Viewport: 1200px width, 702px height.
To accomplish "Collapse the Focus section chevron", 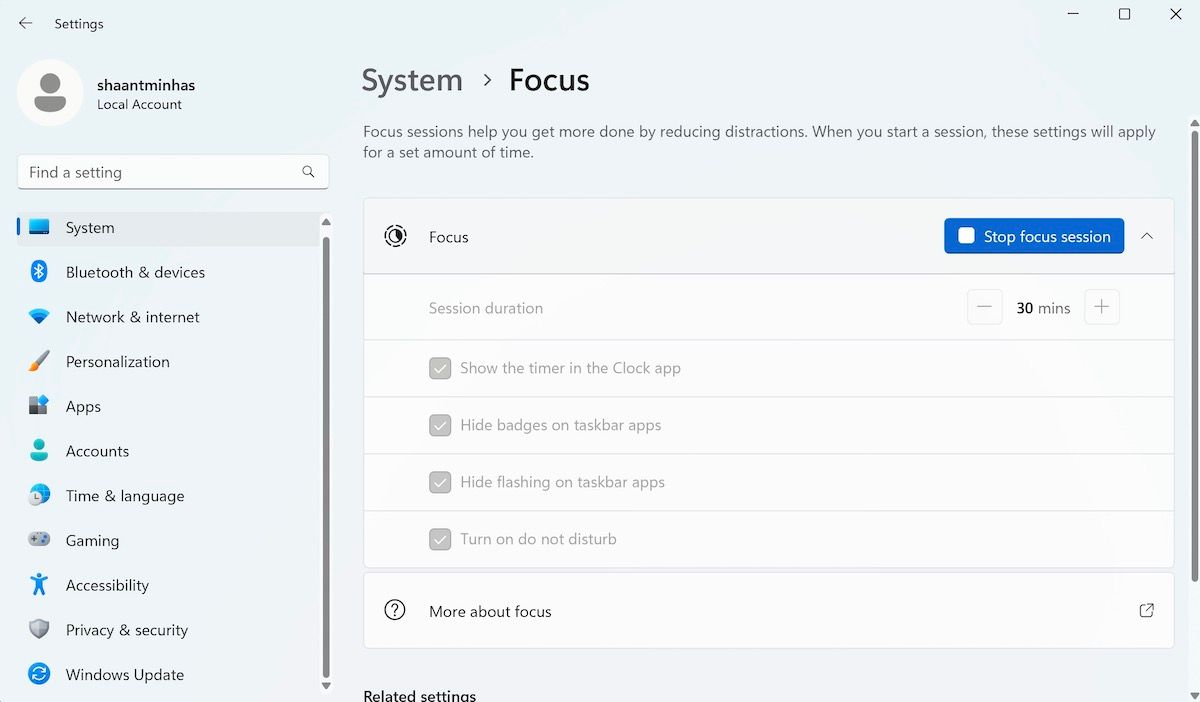I will 1147,236.
